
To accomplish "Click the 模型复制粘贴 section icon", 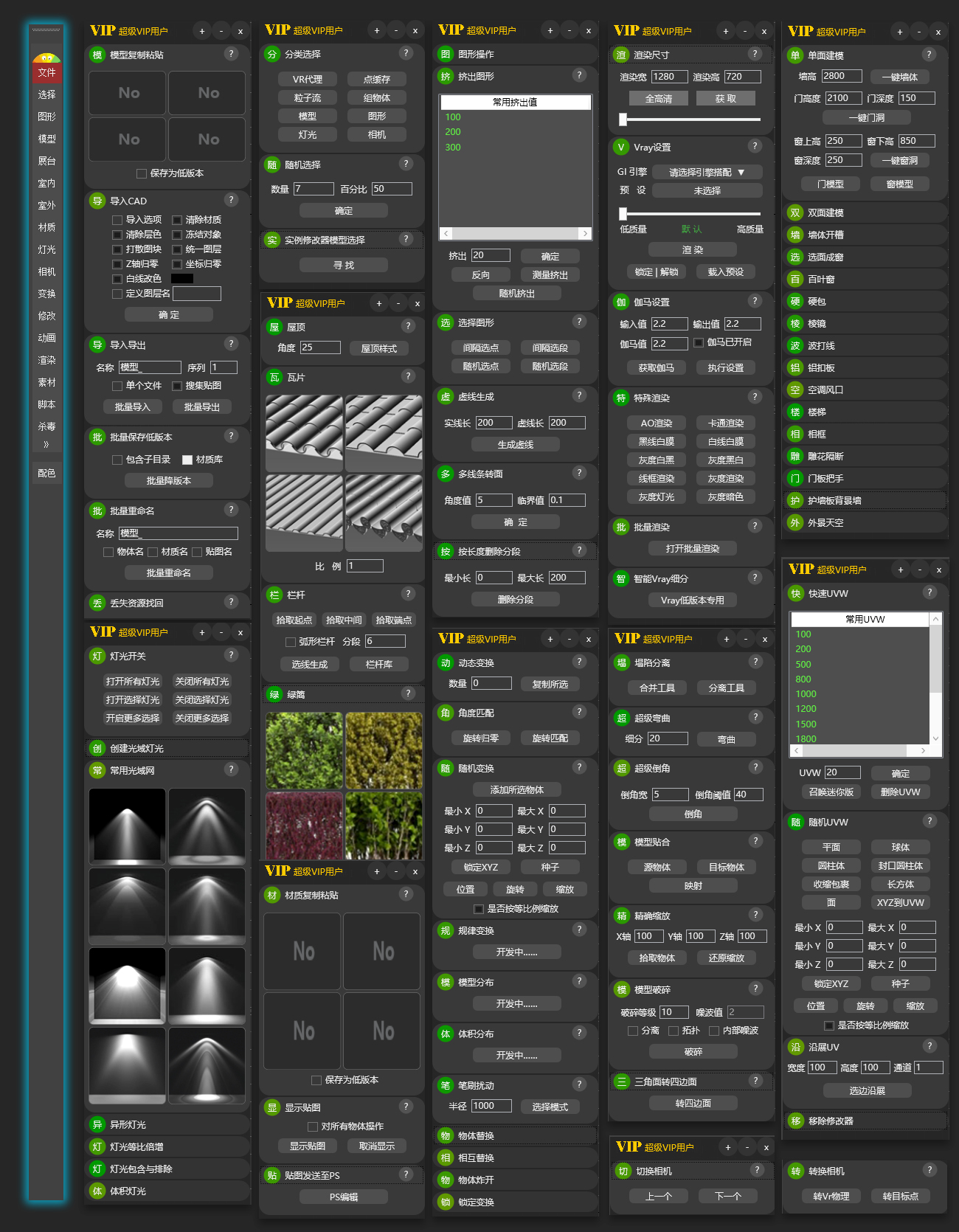I will (x=97, y=55).
